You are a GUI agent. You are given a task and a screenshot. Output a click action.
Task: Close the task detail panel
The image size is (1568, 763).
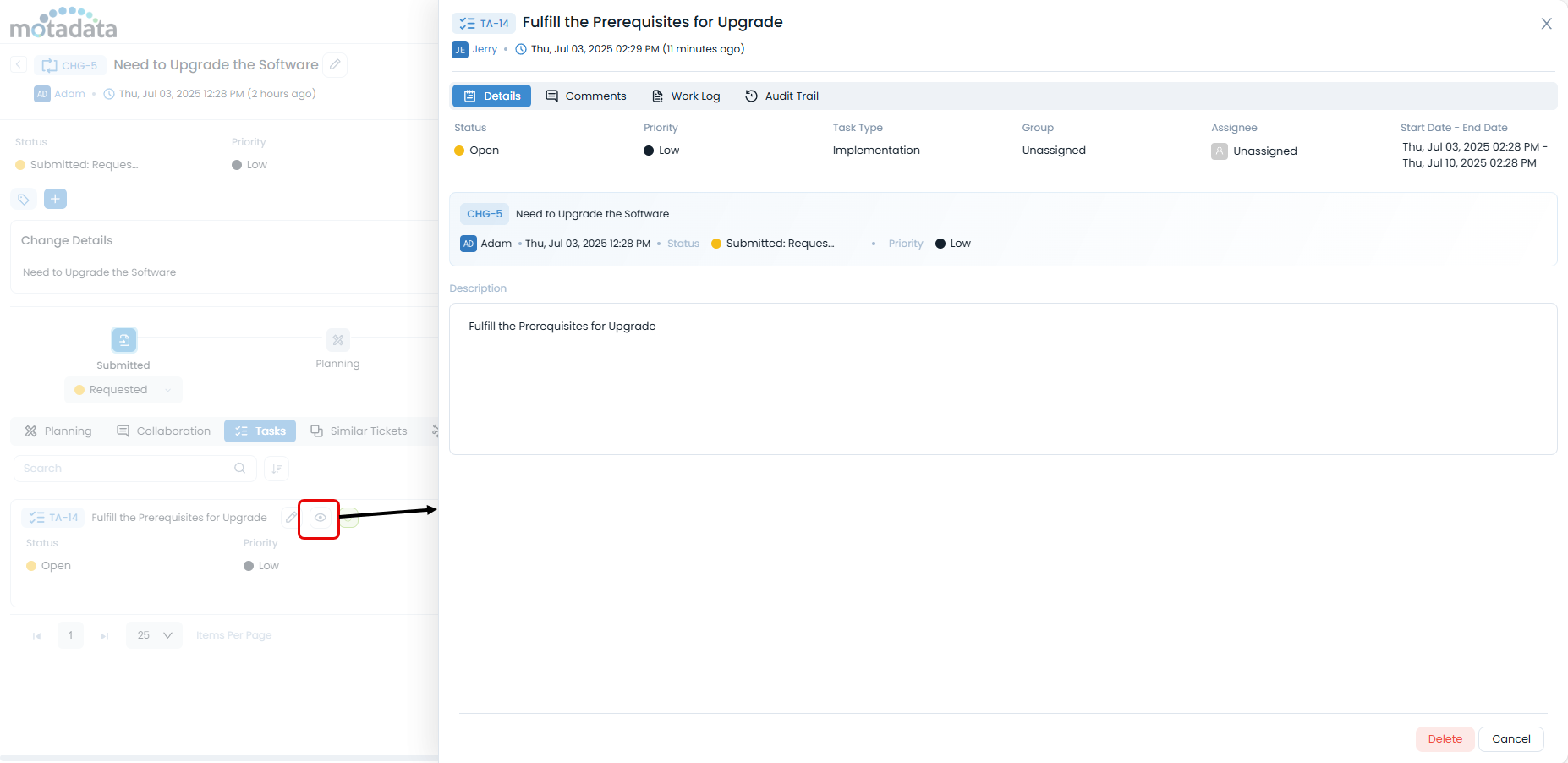(x=1546, y=24)
